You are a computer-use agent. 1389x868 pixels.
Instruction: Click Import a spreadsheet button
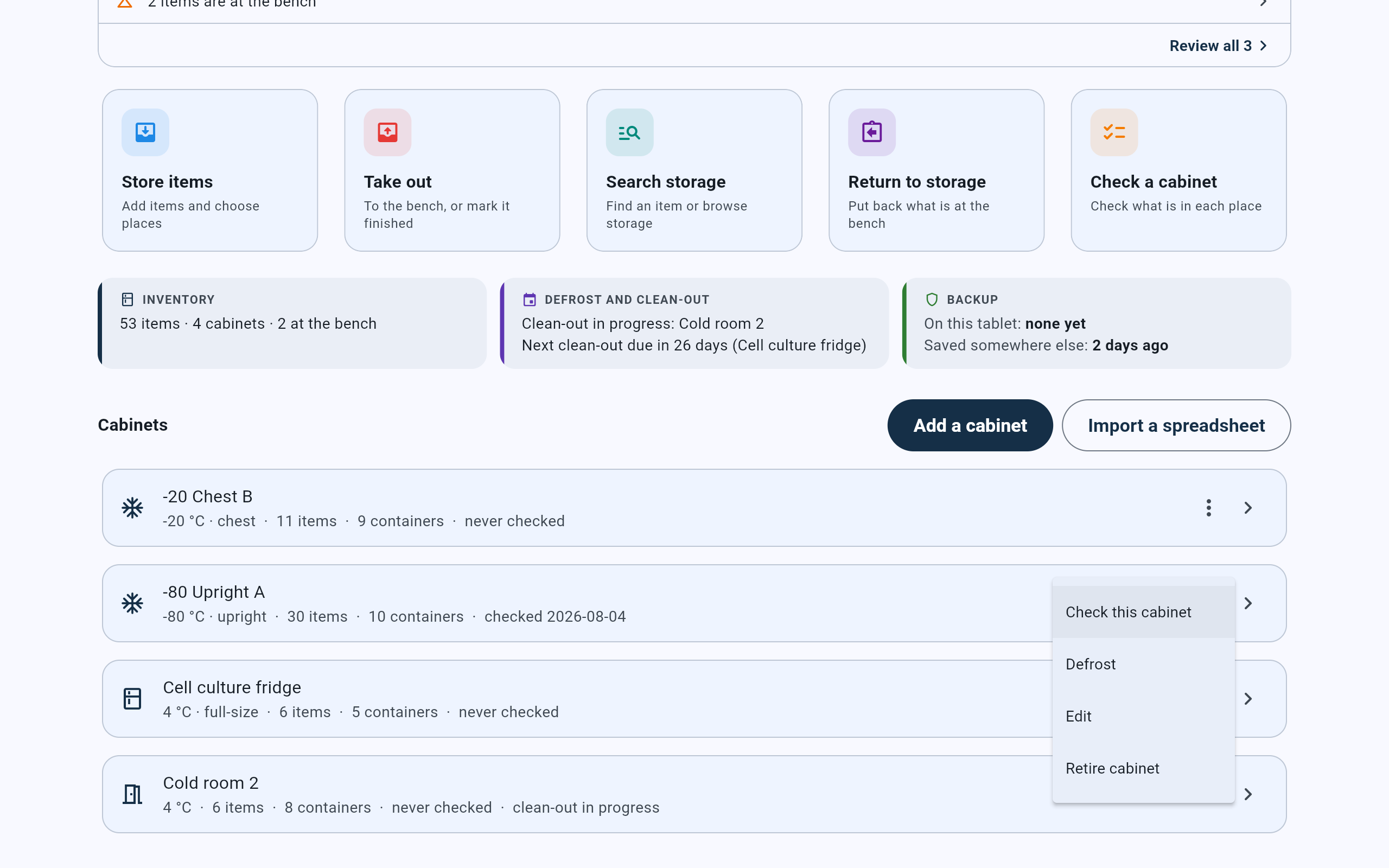[x=1176, y=425]
